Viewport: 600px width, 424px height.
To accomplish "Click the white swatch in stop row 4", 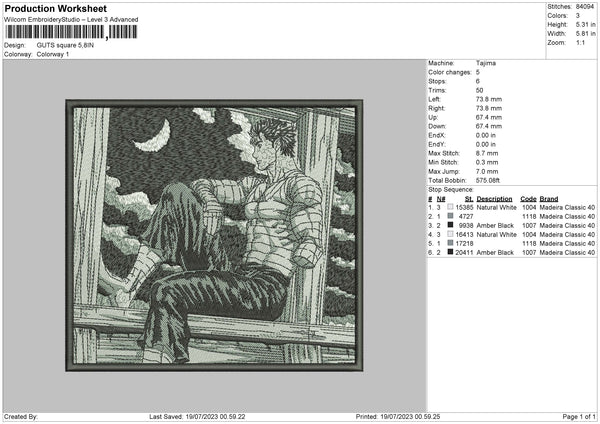I will tap(450, 234).
